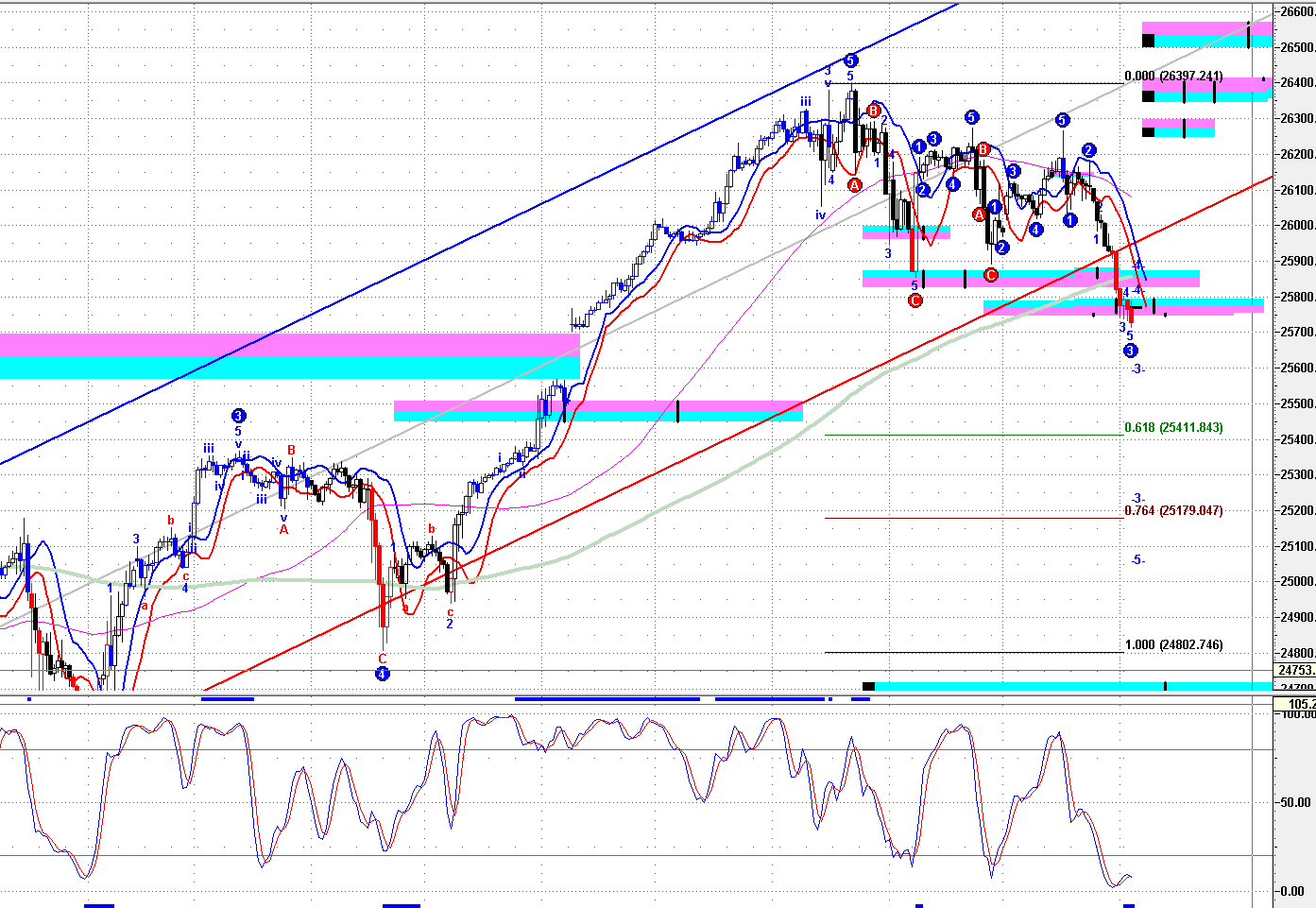This screenshot has height=908, width=1316.
Task: Click the large magenta-cyan zone at the left edge
Action: coord(283,355)
